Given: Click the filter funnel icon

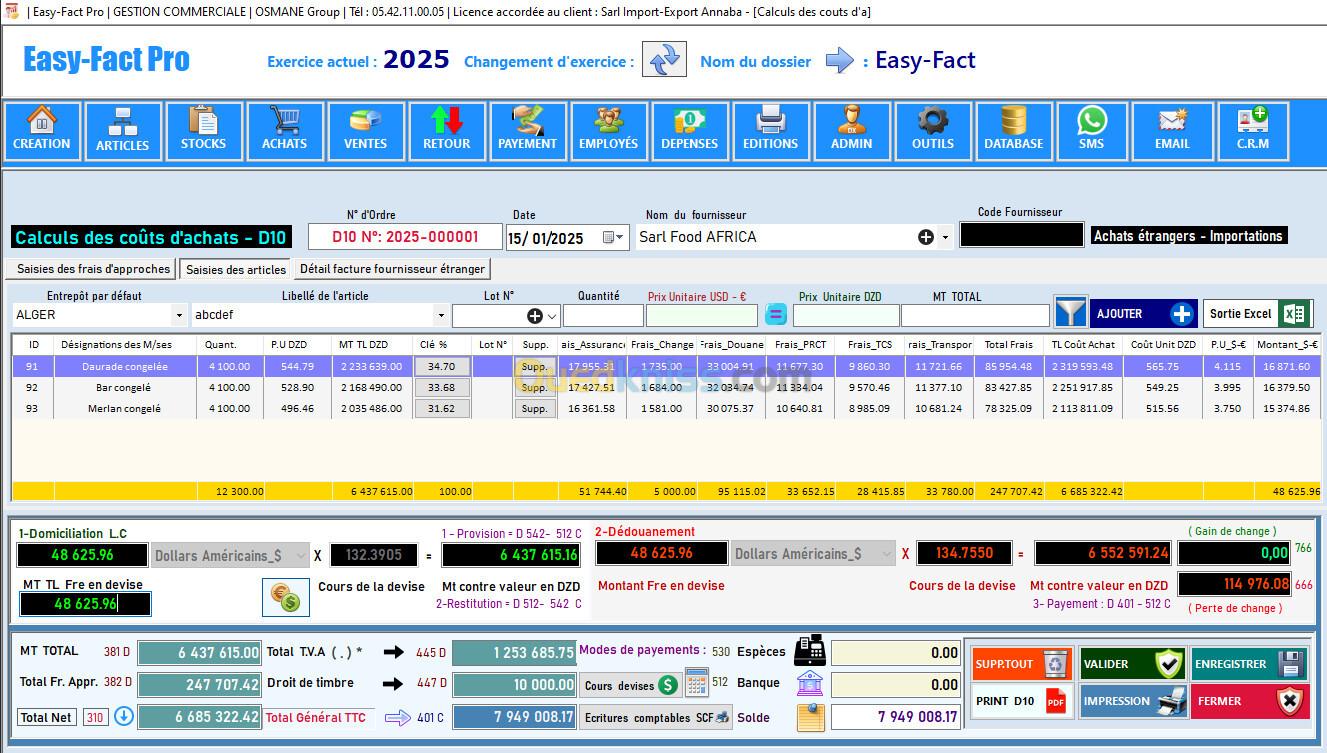Looking at the screenshot, I should point(1070,314).
